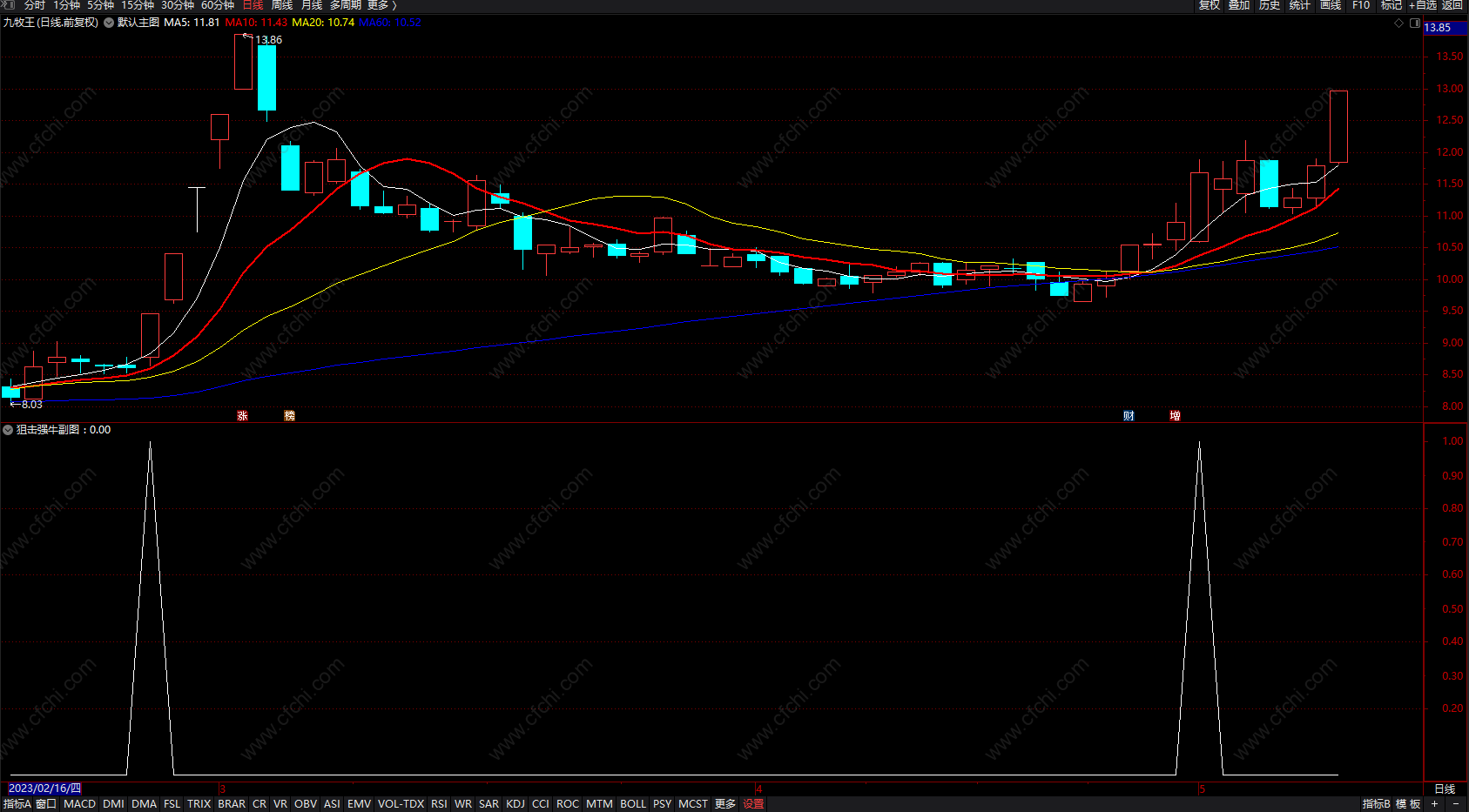Select the DMA indicator

coord(145,804)
